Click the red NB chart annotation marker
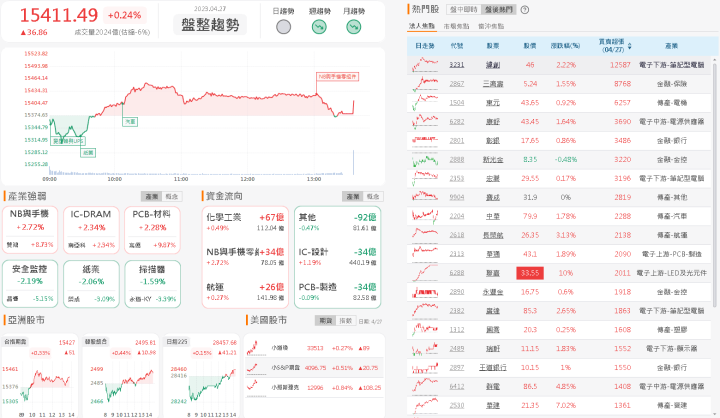The height and width of the screenshot is (418, 720). click(x=338, y=77)
